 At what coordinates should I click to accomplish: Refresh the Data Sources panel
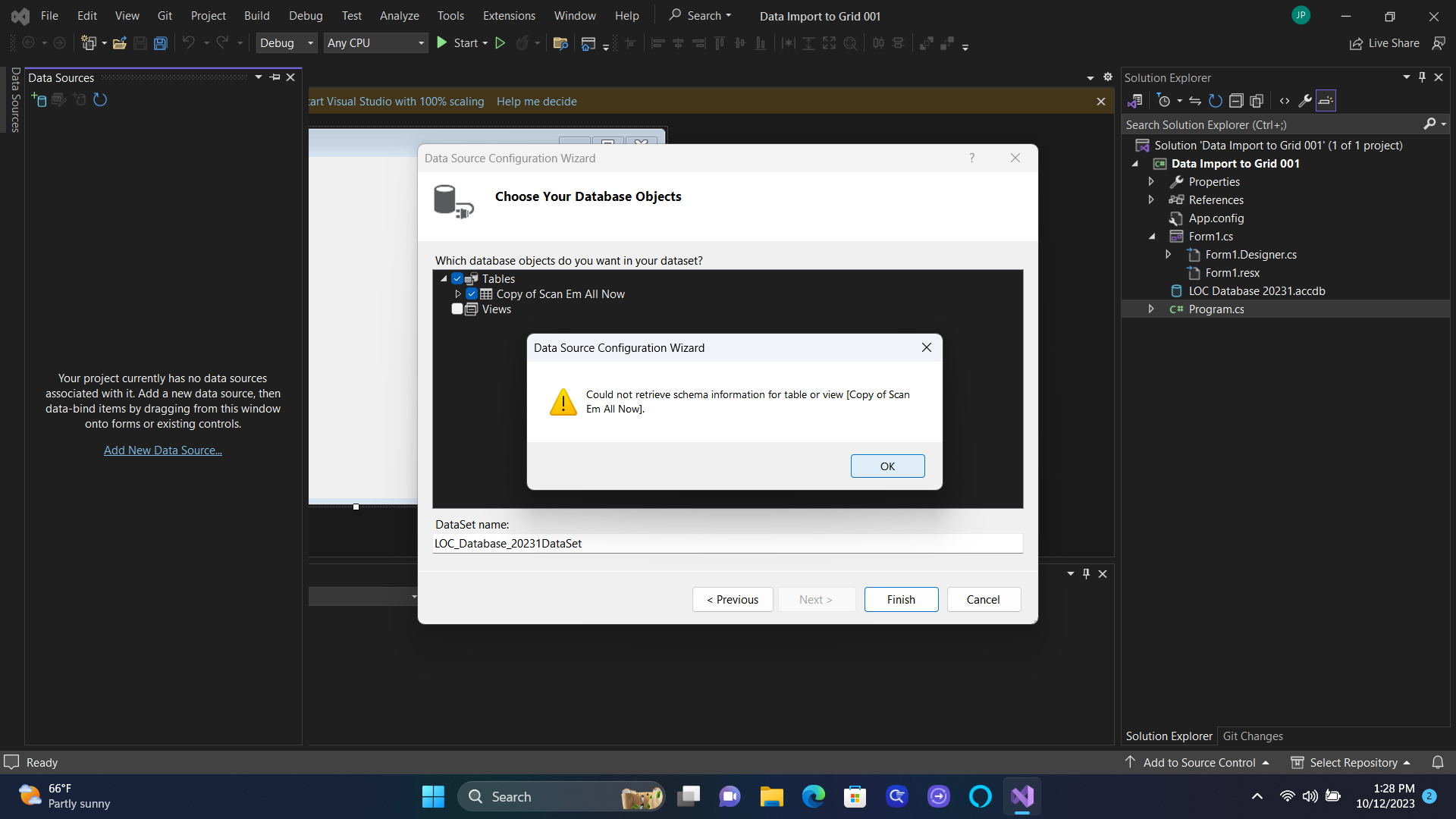99,99
